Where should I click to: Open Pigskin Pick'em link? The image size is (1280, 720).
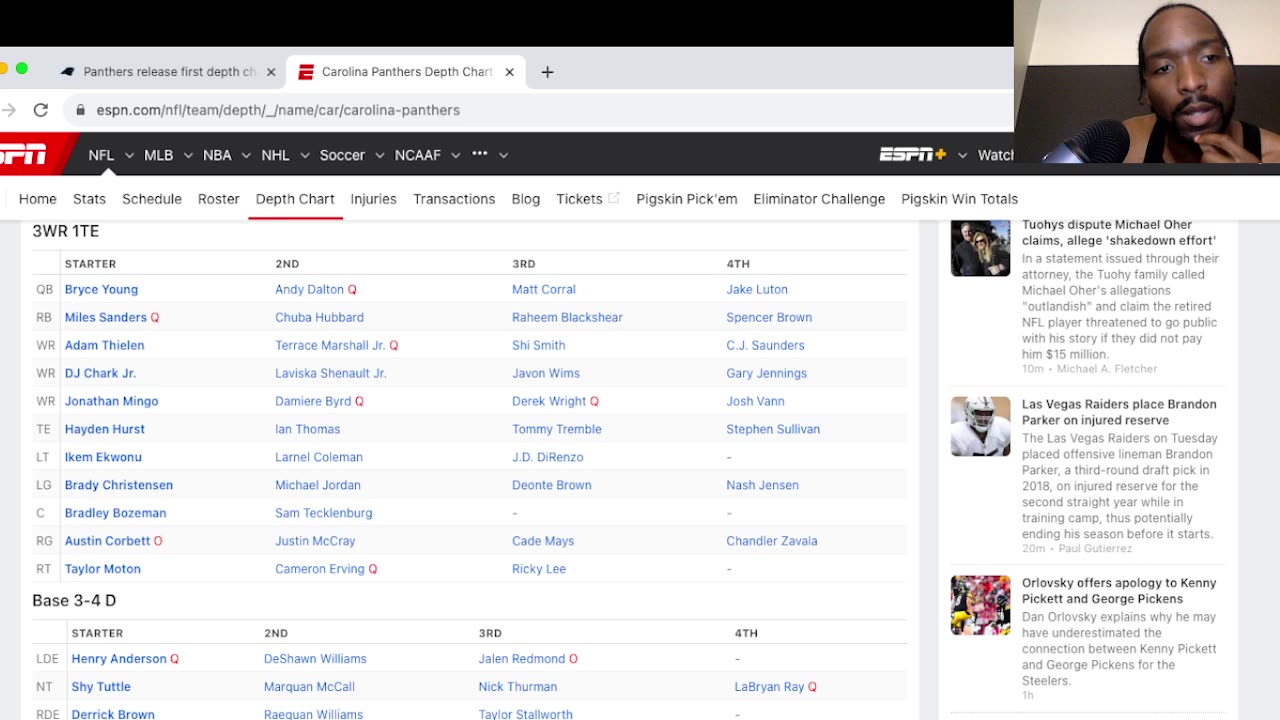687,199
